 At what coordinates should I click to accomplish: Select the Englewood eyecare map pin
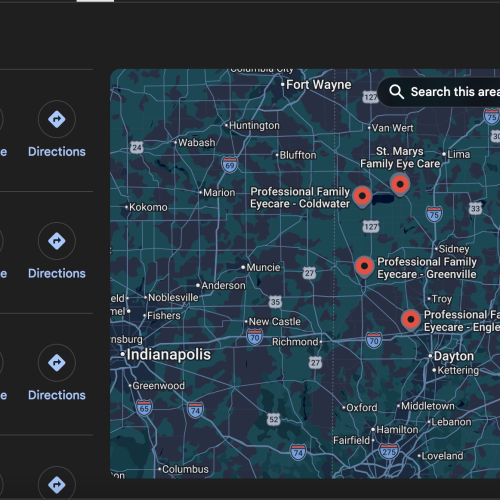click(411, 320)
